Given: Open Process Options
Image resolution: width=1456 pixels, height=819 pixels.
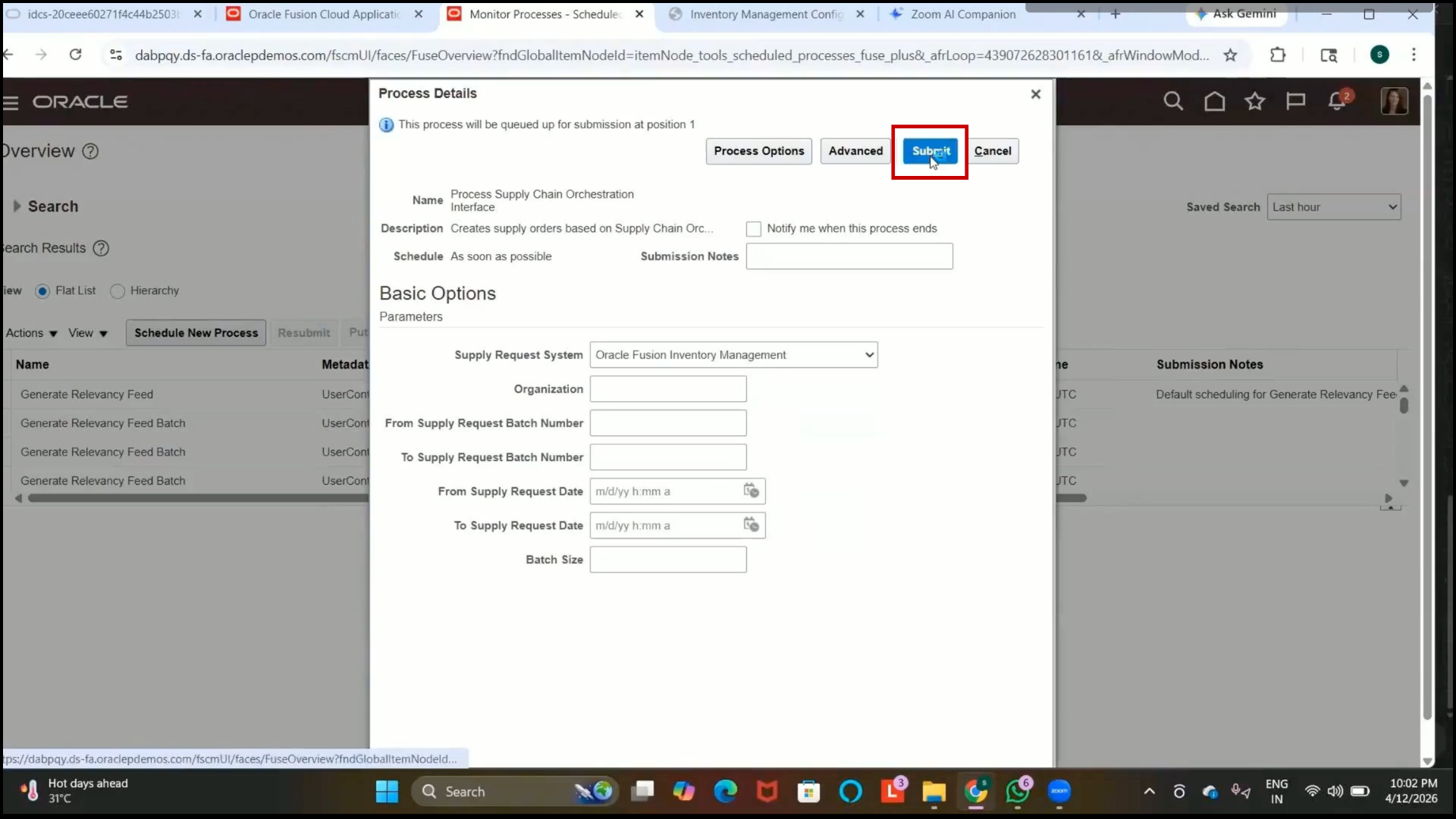Looking at the screenshot, I should click(758, 151).
